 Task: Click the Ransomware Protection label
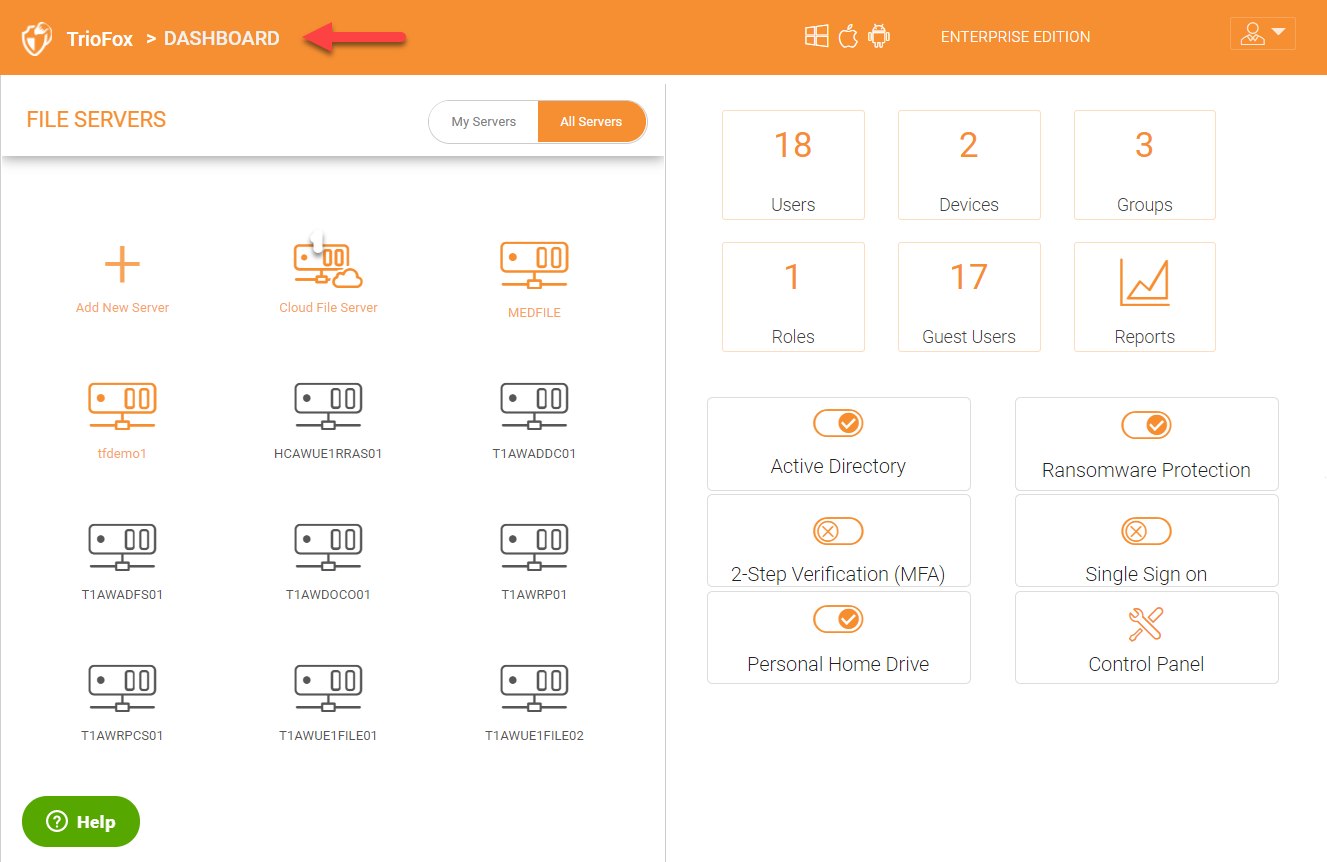(1146, 470)
